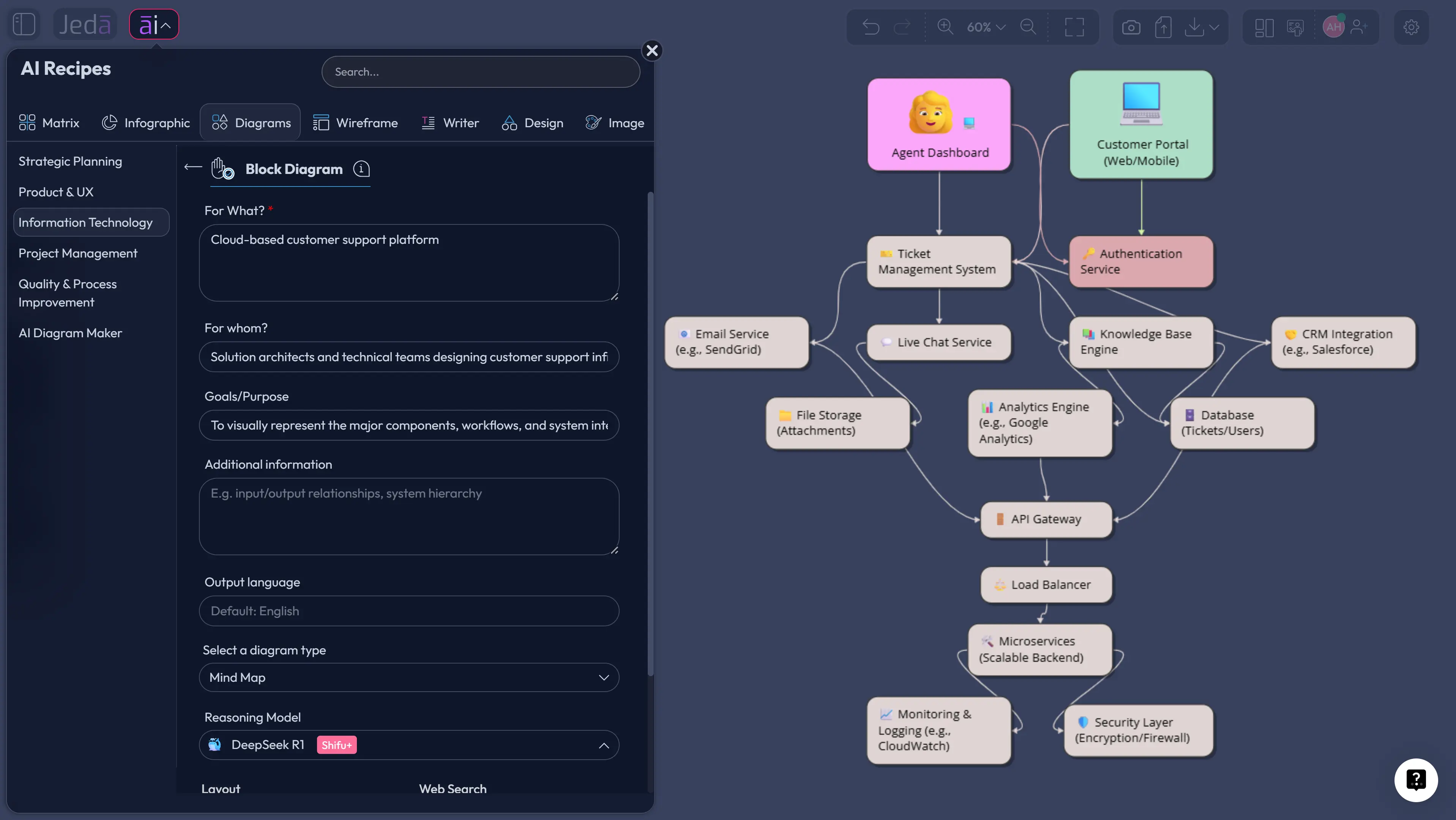
Task: Click the Additional information text area
Action: [409, 516]
